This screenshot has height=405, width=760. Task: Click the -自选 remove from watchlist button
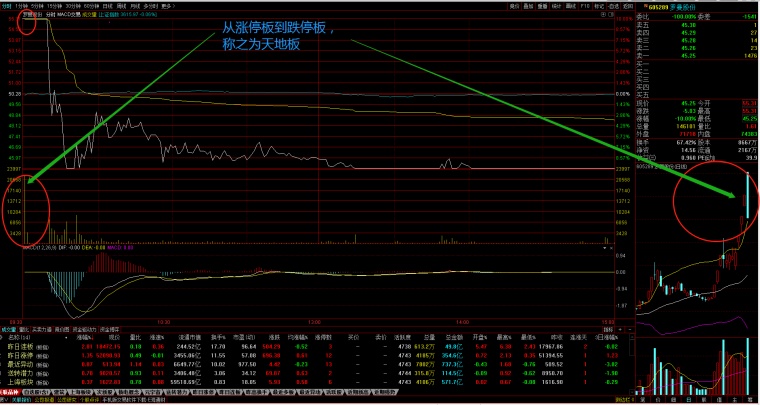click(x=614, y=6)
